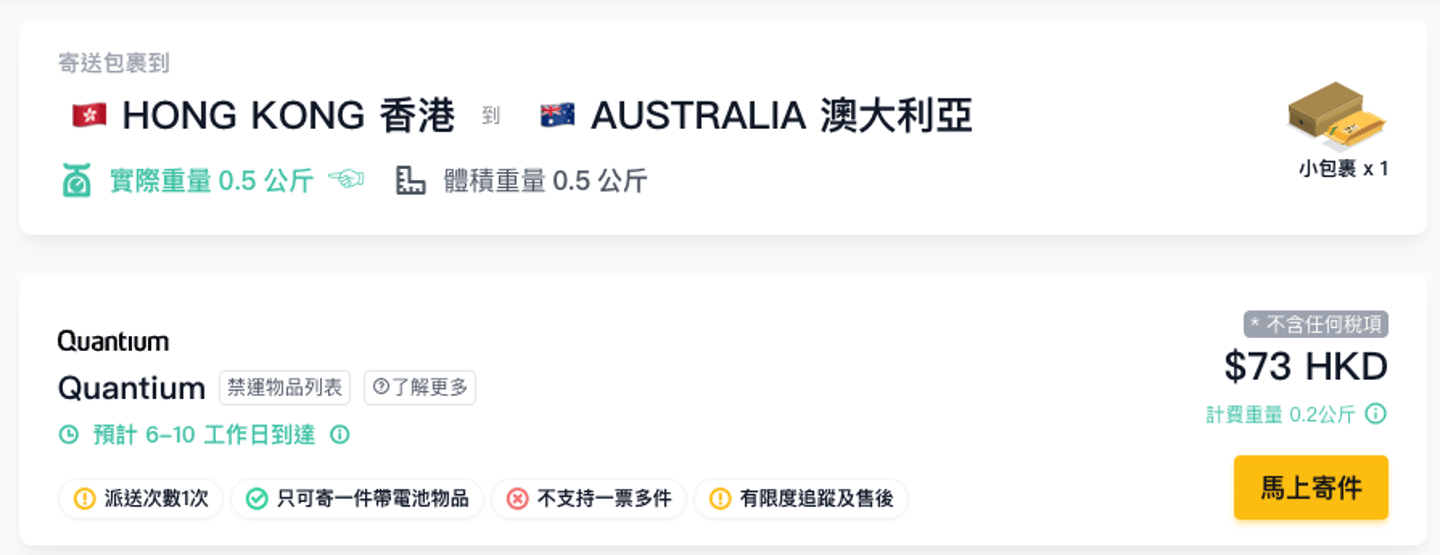Image resolution: width=1440 pixels, height=555 pixels.
Task: Click info icon next to 計費重量 0.2公斤
Action: point(1376,414)
